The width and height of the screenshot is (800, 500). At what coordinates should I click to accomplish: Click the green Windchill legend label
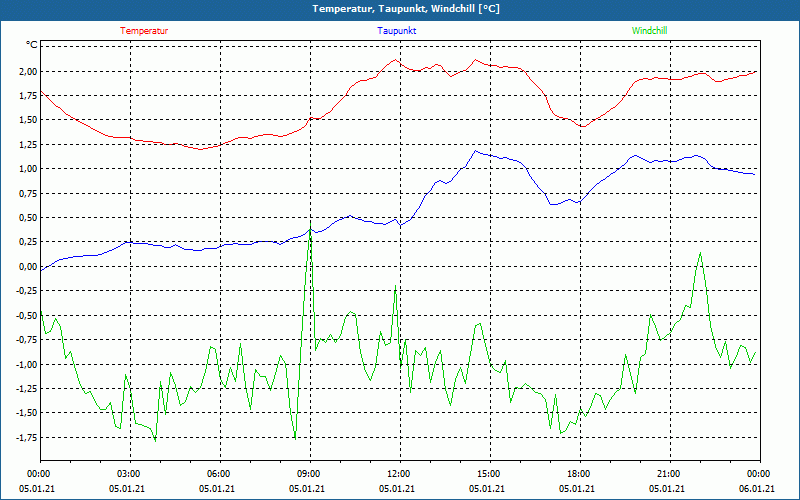tap(649, 31)
